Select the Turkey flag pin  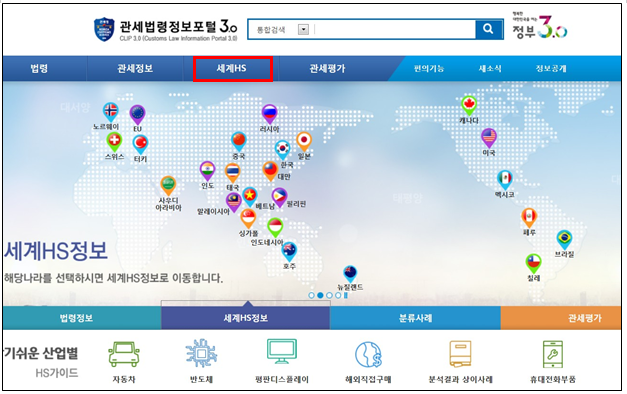pyautogui.click(x=140, y=144)
